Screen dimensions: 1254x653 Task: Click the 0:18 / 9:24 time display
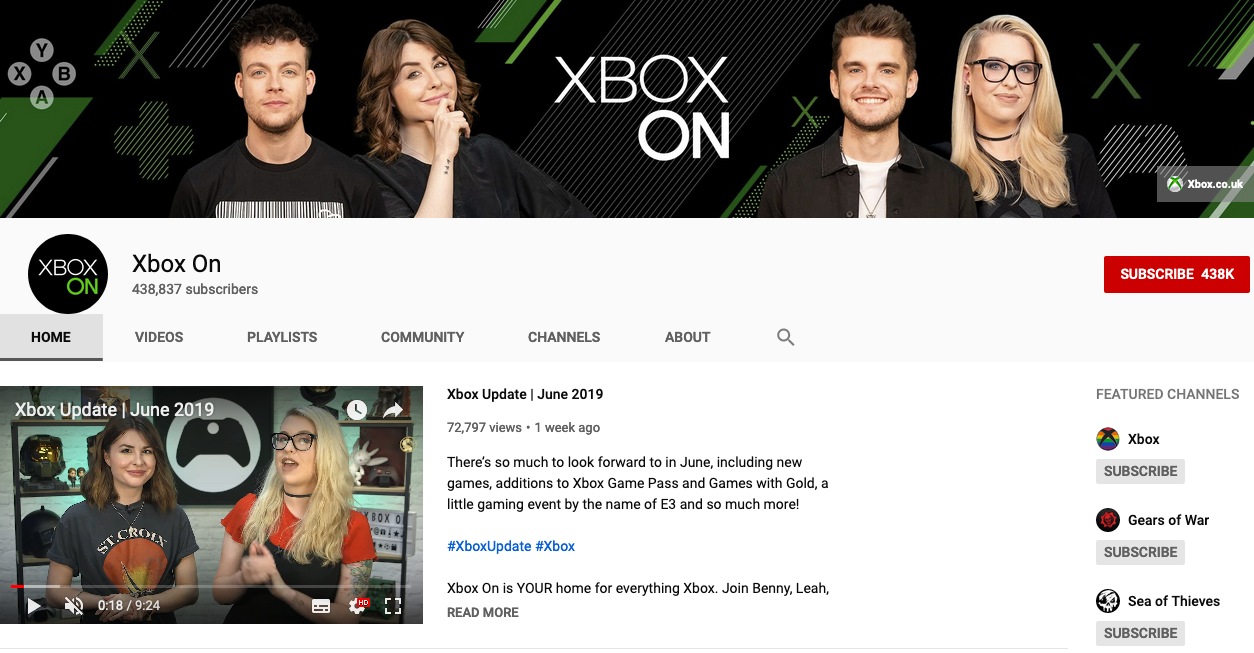tap(129, 605)
